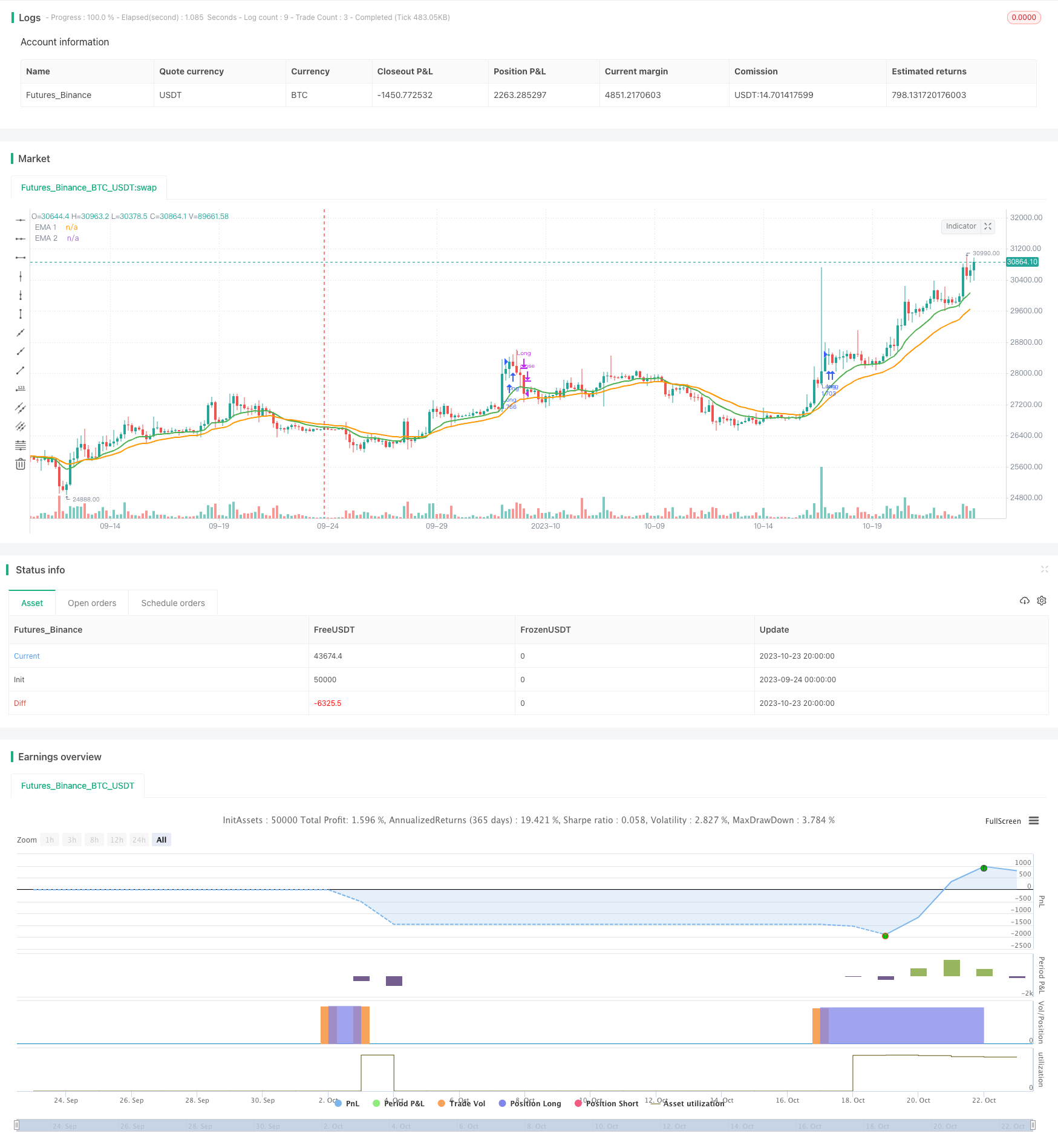This screenshot has height=1148, width=1058.
Task: Select the Fibonacci retracement lines tool
Action: point(21,445)
